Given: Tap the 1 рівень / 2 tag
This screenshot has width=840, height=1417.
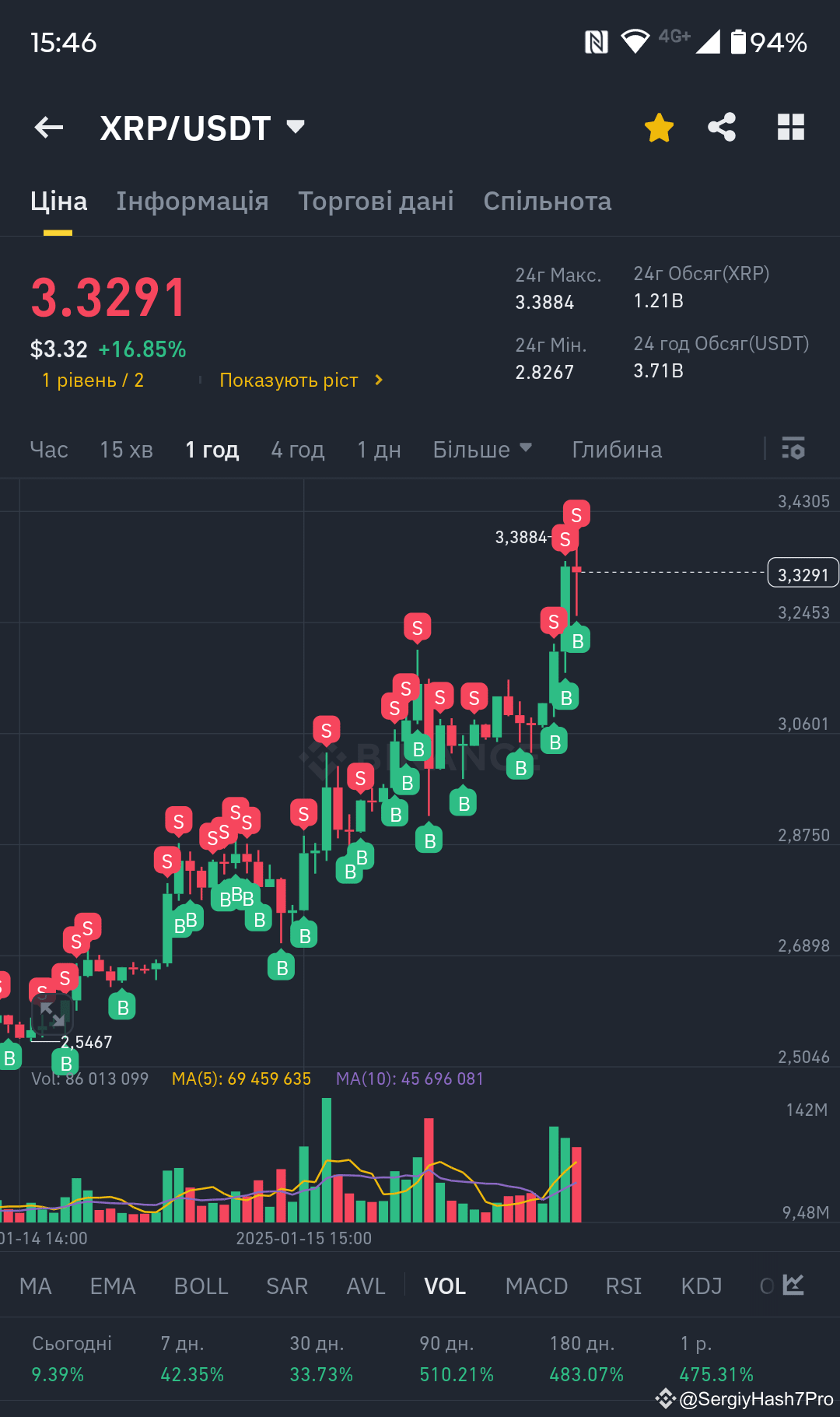Looking at the screenshot, I should pos(93,381).
